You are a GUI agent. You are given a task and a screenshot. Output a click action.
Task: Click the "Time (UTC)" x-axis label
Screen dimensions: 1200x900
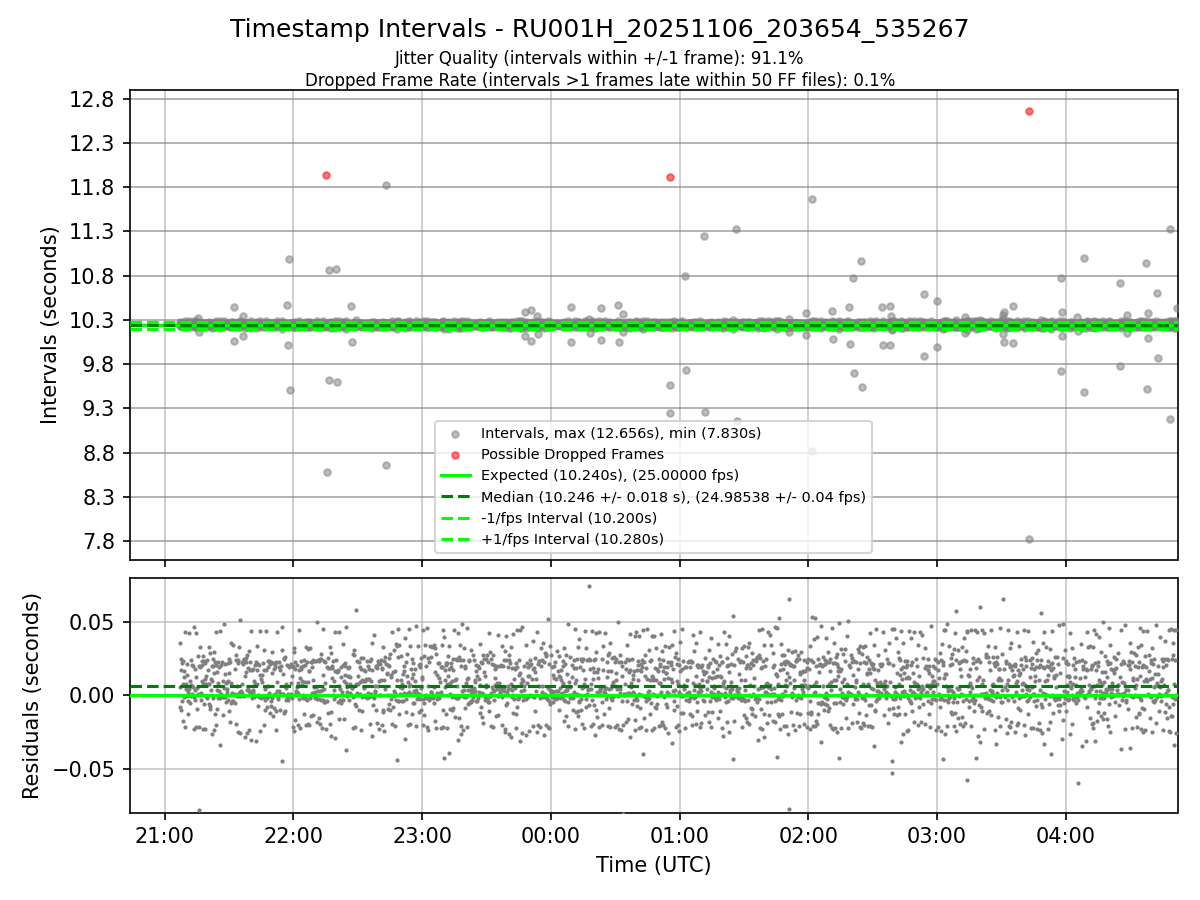pos(653,865)
